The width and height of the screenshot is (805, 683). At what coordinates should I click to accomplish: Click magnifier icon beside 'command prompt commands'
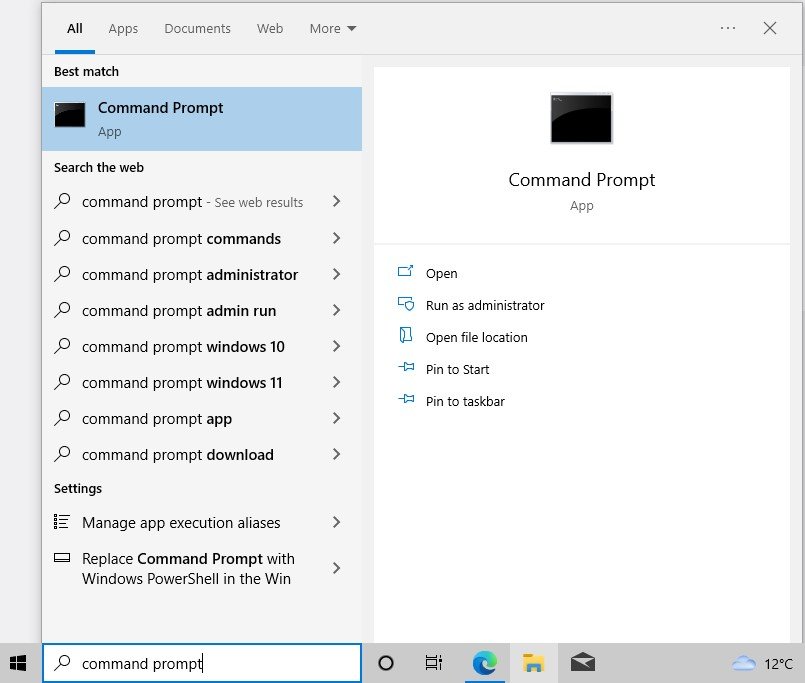pyautogui.click(x=62, y=238)
